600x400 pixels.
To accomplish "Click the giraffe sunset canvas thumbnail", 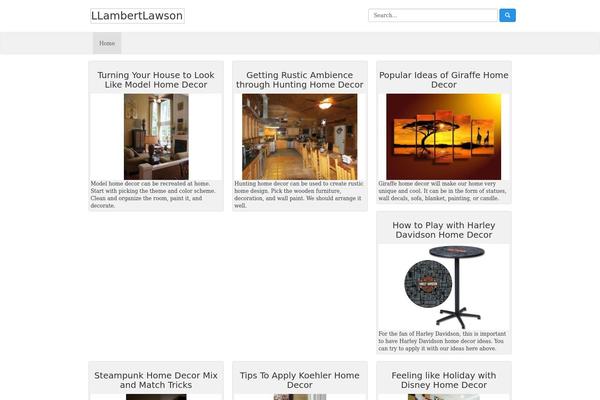I will (x=443, y=137).
